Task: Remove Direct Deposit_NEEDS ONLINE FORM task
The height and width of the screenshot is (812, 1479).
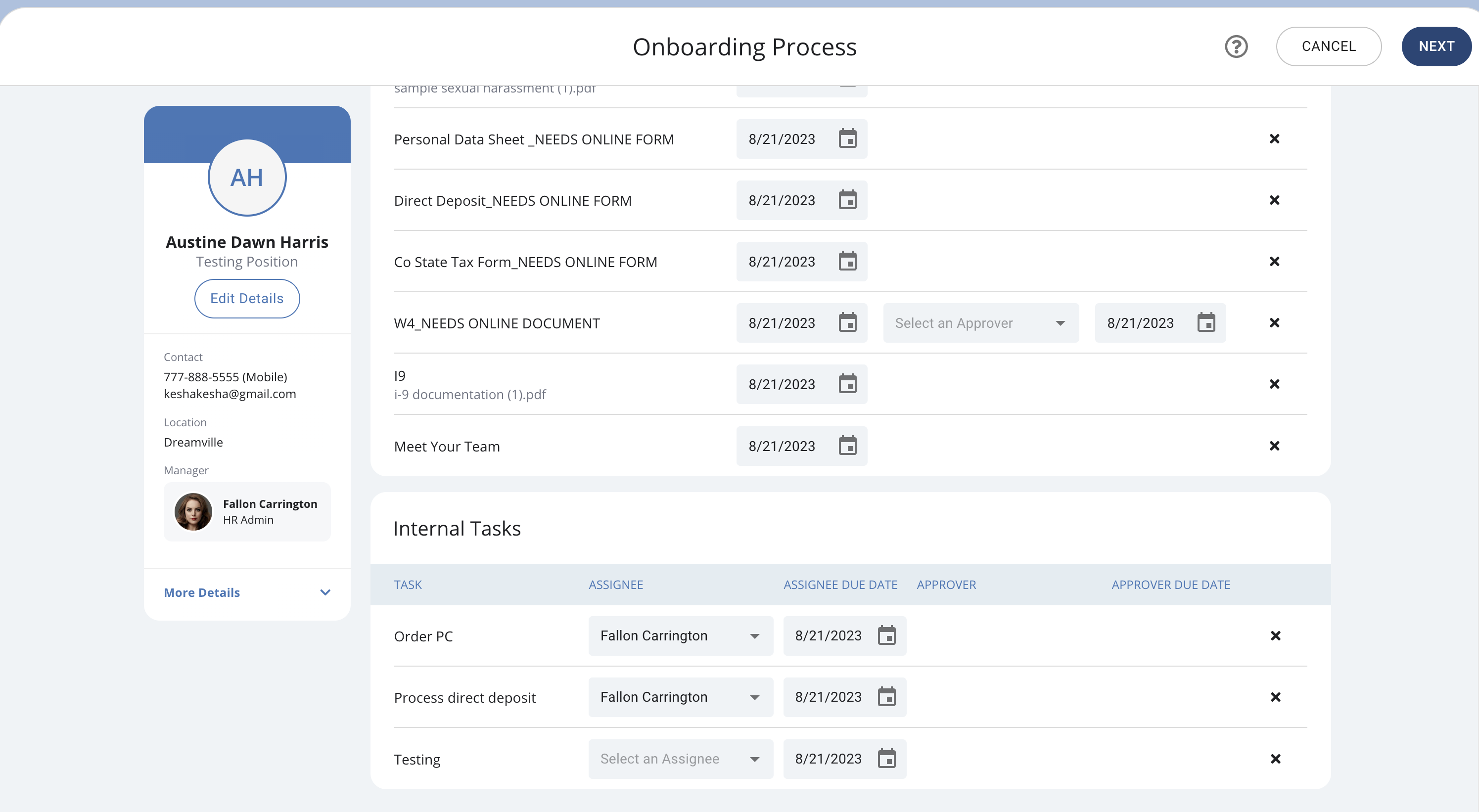Action: [x=1275, y=200]
